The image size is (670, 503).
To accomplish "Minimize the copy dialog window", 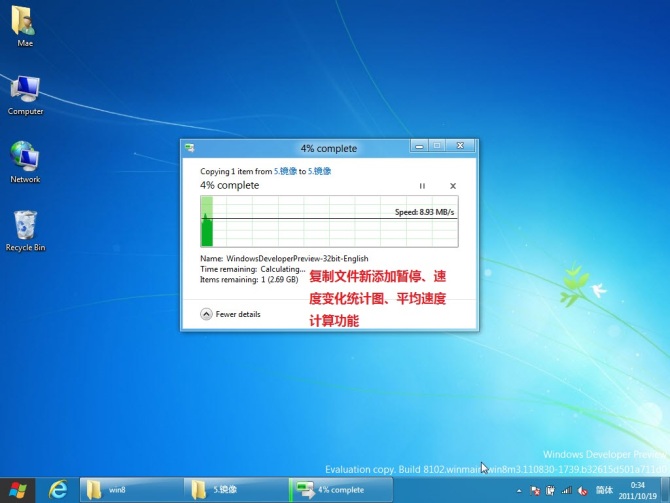I will click(419, 146).
